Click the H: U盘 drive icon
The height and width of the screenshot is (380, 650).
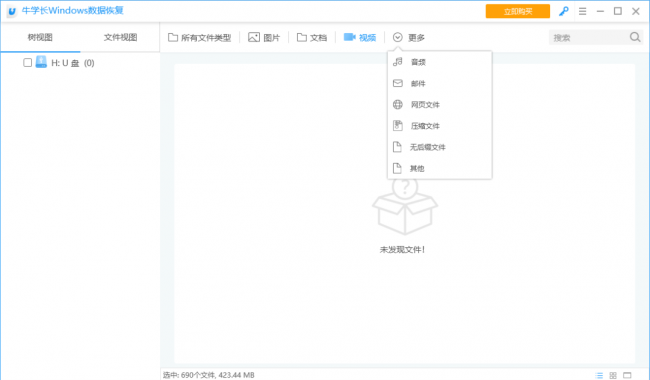click(41, 62)
